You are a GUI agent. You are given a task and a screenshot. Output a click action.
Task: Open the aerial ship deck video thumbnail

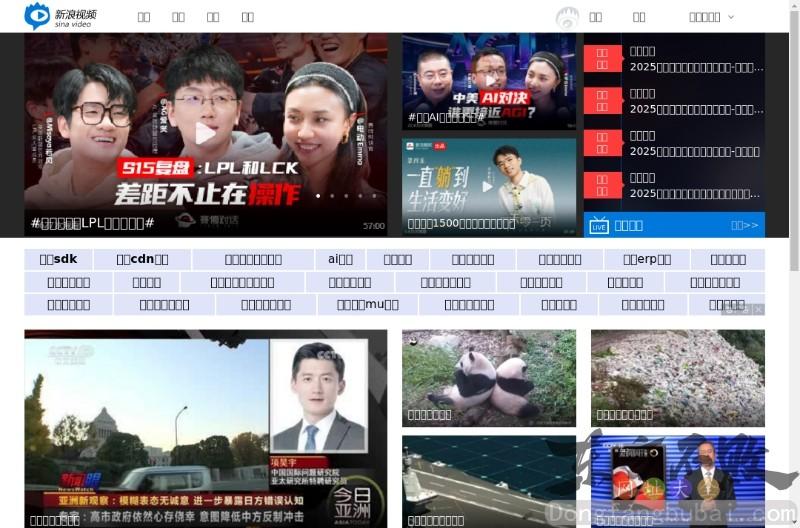pyautogui.click(x=489, y=482)
